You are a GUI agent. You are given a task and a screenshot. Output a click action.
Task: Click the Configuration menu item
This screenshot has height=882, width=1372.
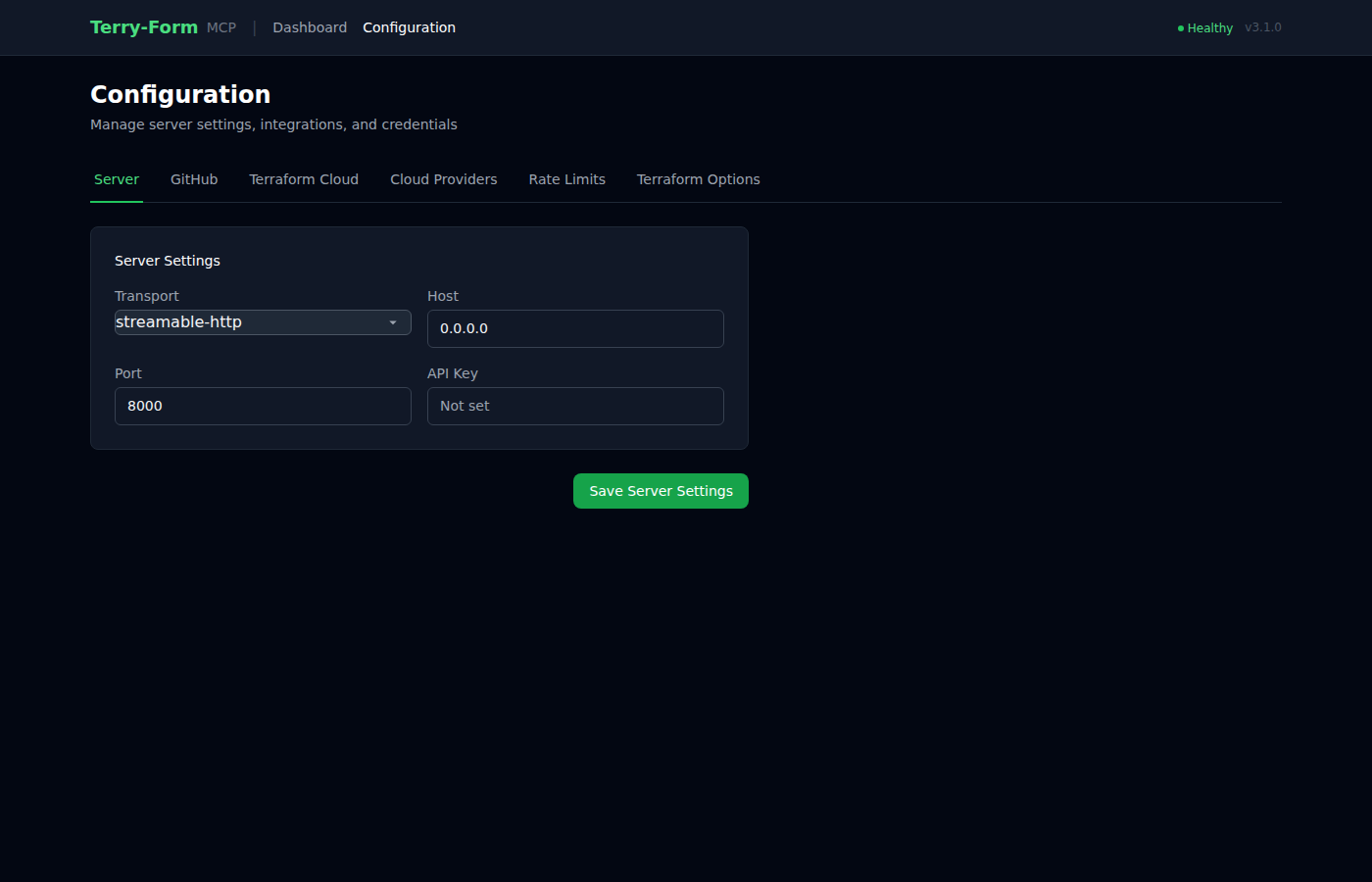(x=409, y=27)
